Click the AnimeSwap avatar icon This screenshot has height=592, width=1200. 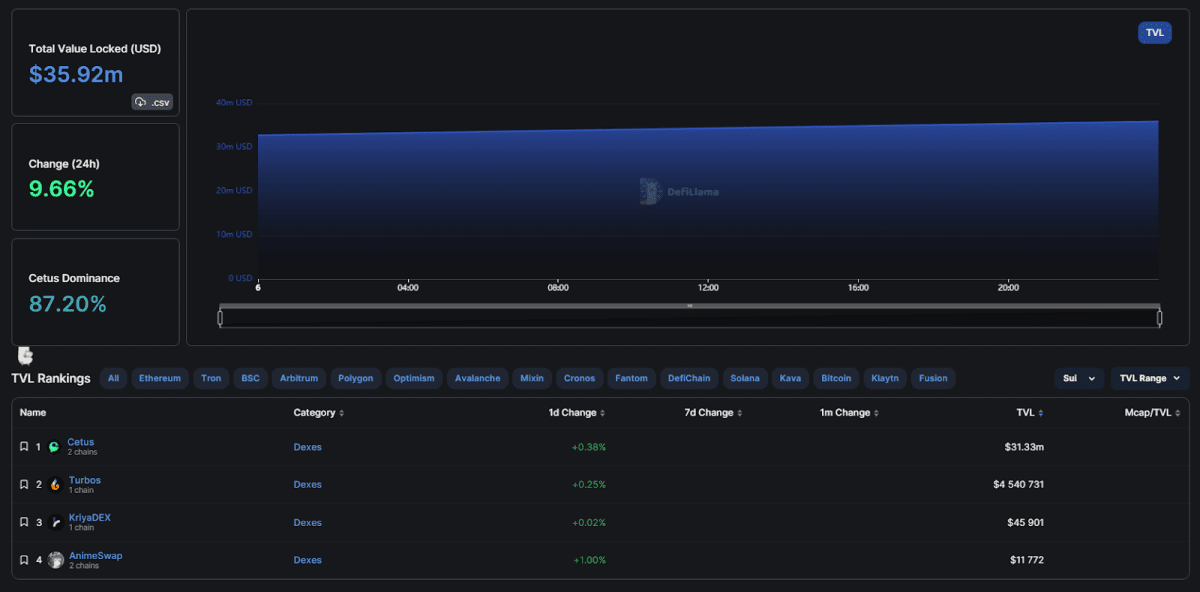(x=56, y=560)
